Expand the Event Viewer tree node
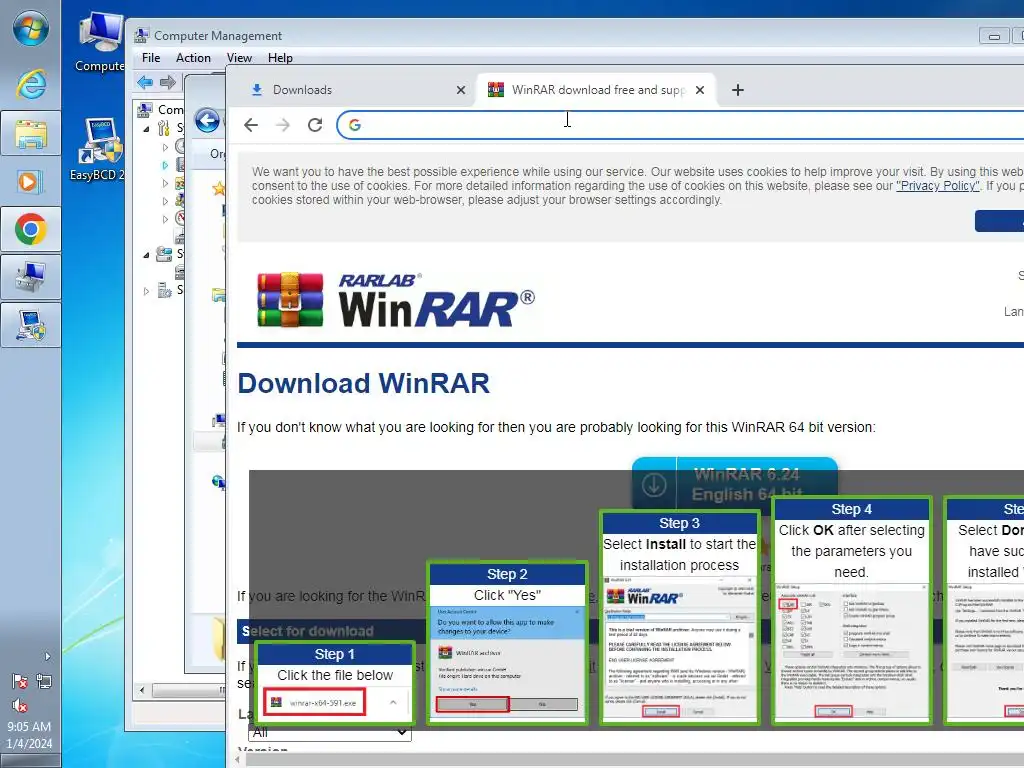Screen dimensions: 1024x768 (165, 165)
